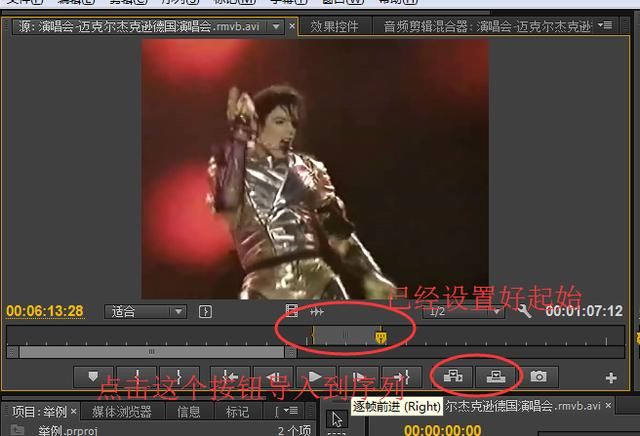Open the 1/2 playback resolution dropdown
The width and height of the screenshot is (640, 436).
click(x=462, y=311)
